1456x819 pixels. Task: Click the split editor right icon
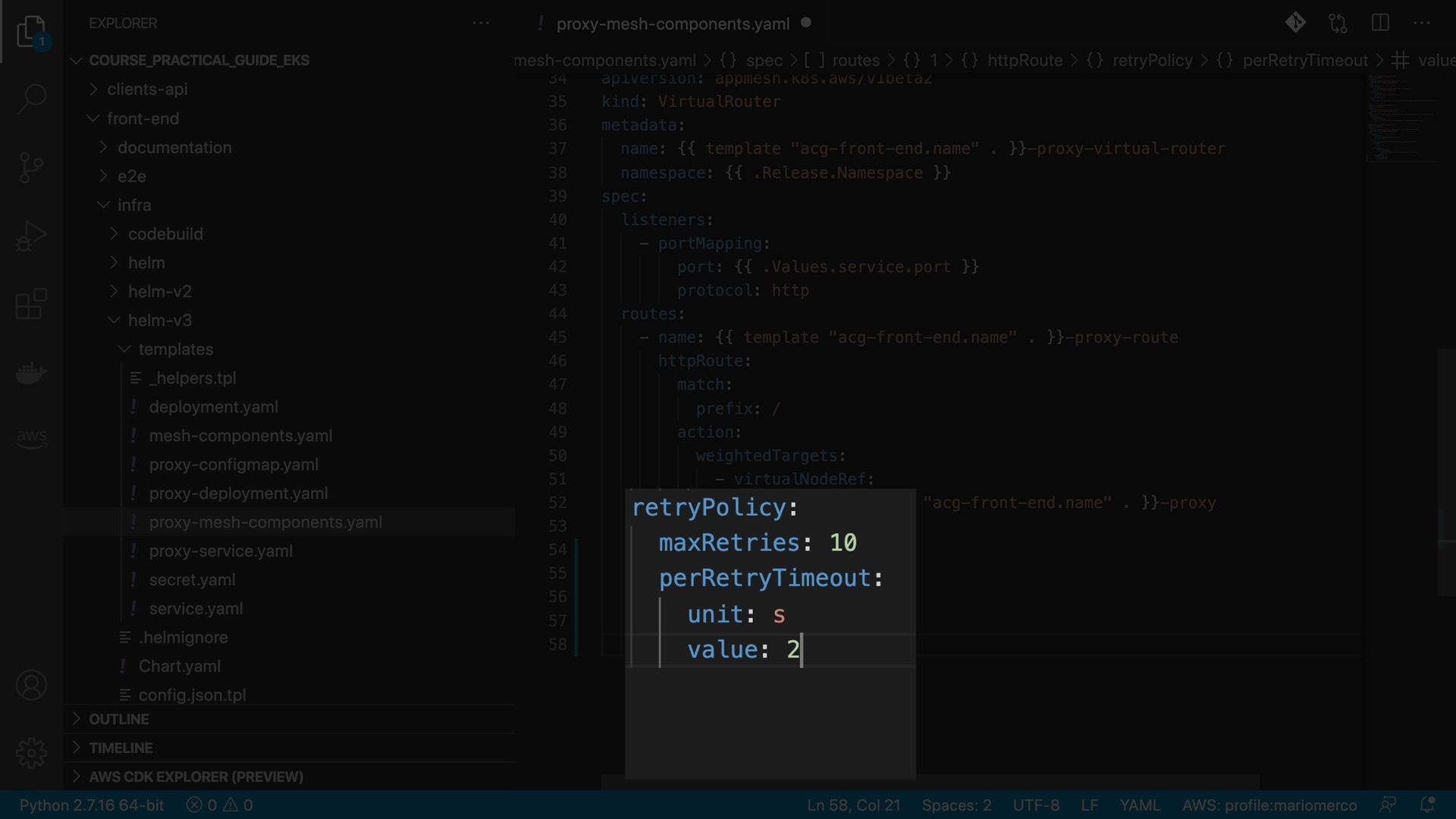1380,23
